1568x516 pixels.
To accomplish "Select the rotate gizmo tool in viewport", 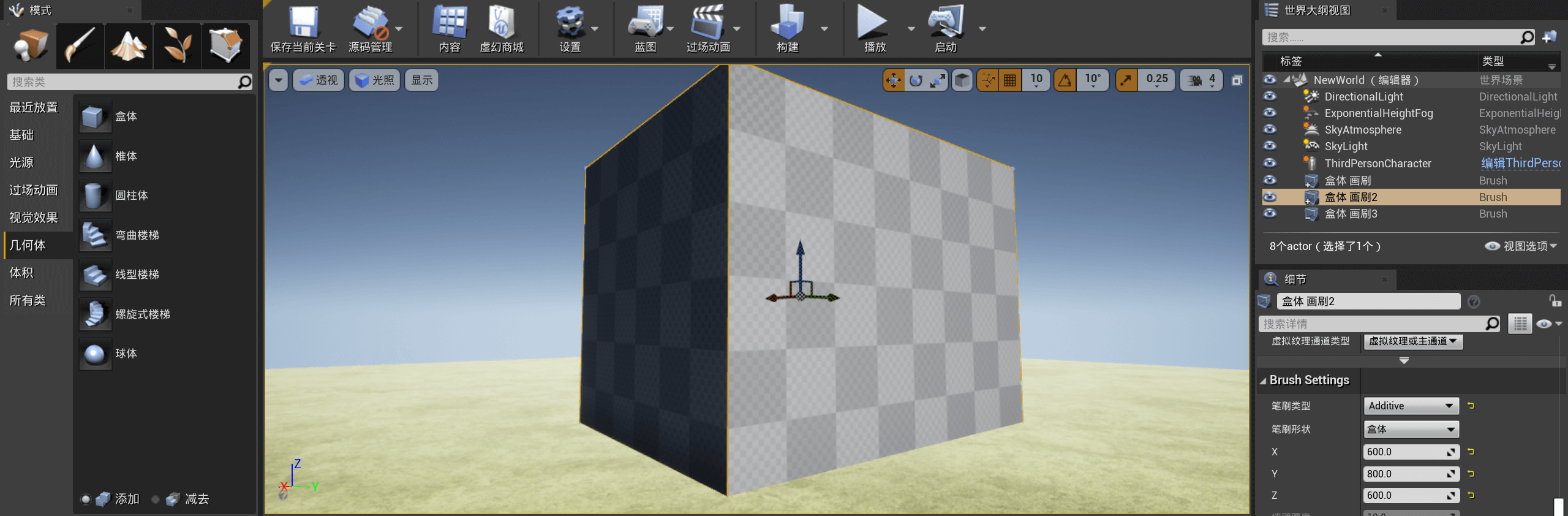I will [916, 80].
